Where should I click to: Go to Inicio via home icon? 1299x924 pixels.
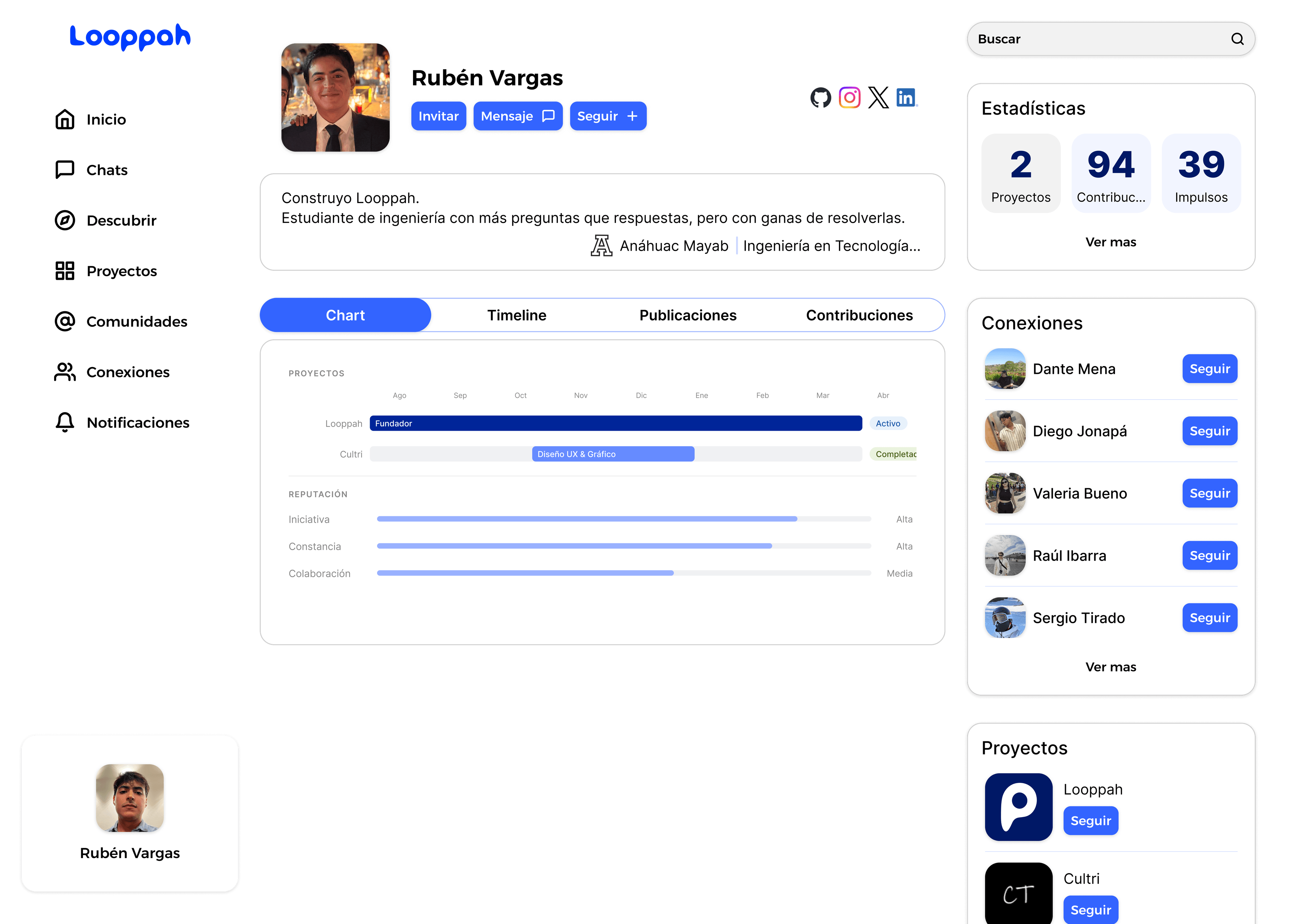tap(65, 119)
